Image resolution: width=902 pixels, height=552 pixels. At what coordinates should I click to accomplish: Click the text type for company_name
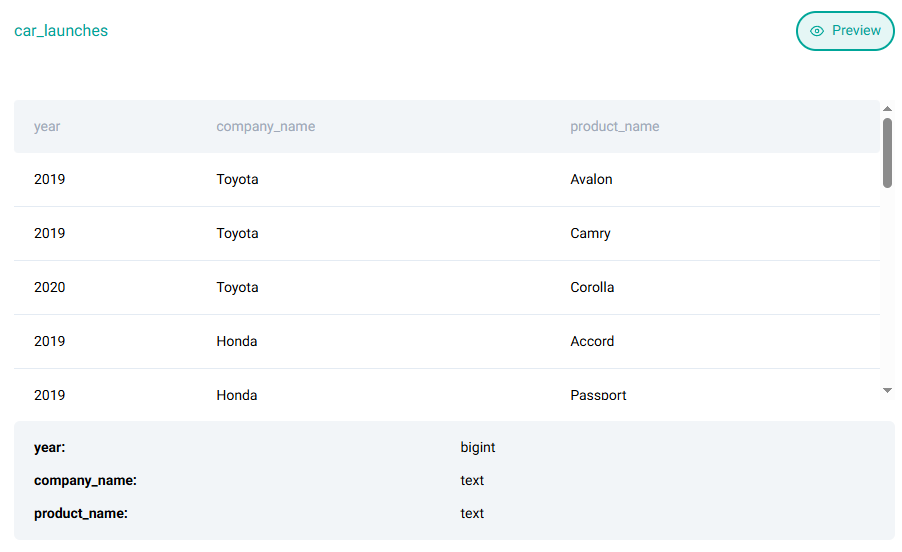(472, 481)
